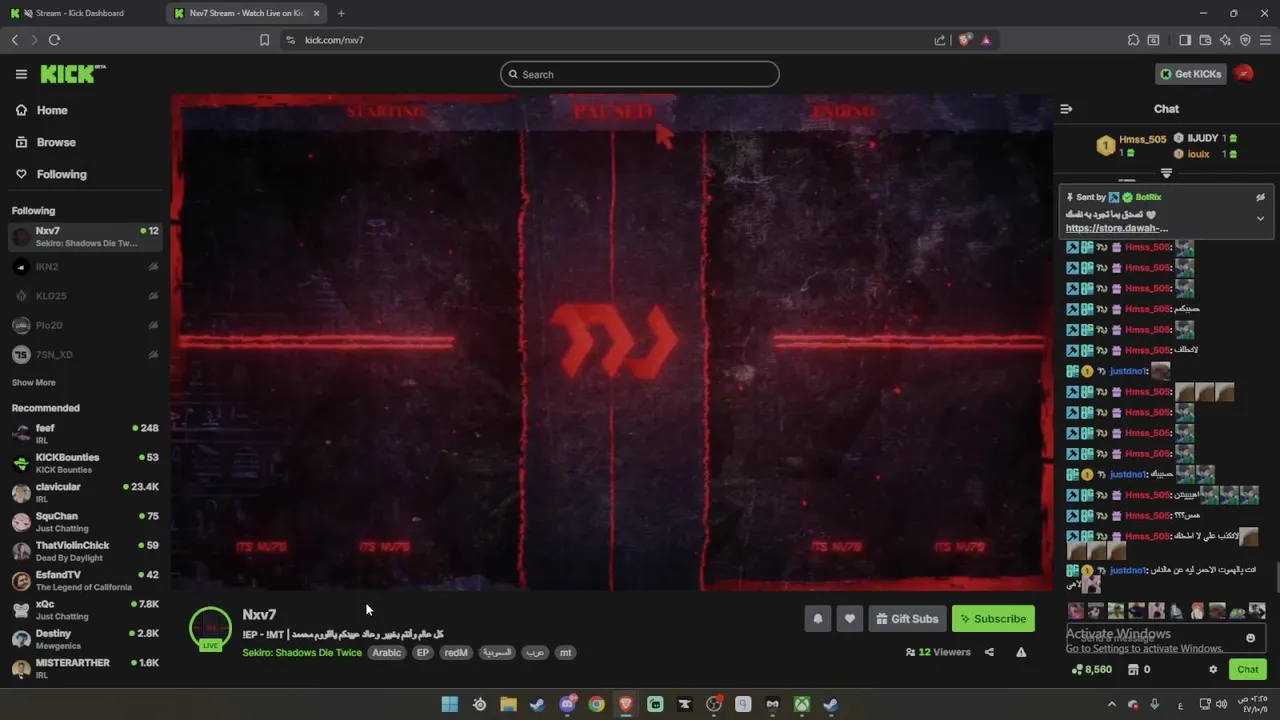Bookmark this page icon in address bar

click(264, 40)
